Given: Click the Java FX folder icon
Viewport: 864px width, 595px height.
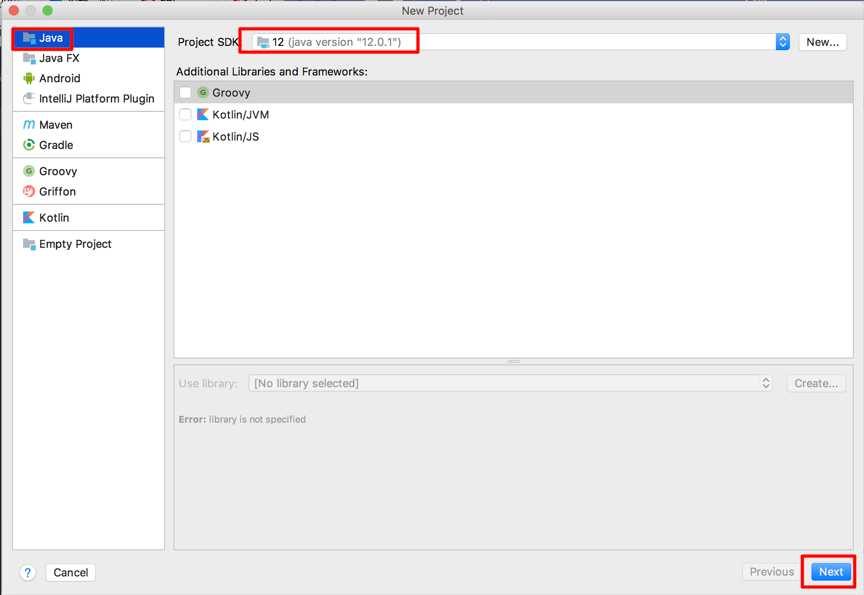Looking at the screenshot, I should [x=29, y=58].
